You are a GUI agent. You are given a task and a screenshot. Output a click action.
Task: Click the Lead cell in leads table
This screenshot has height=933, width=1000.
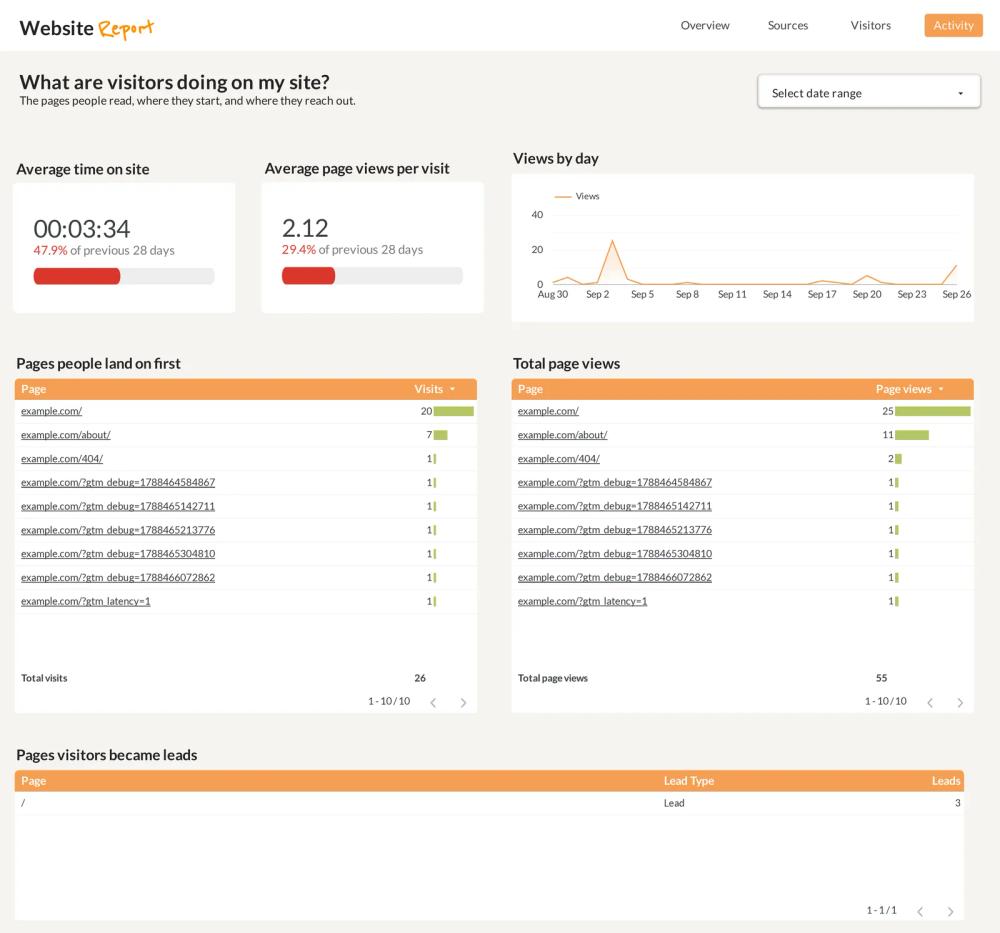(674, 803)
